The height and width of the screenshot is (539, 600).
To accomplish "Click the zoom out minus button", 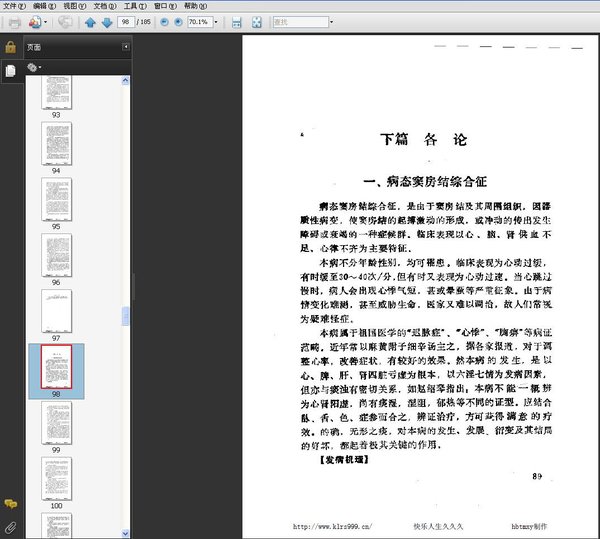I will pos(165,22).
